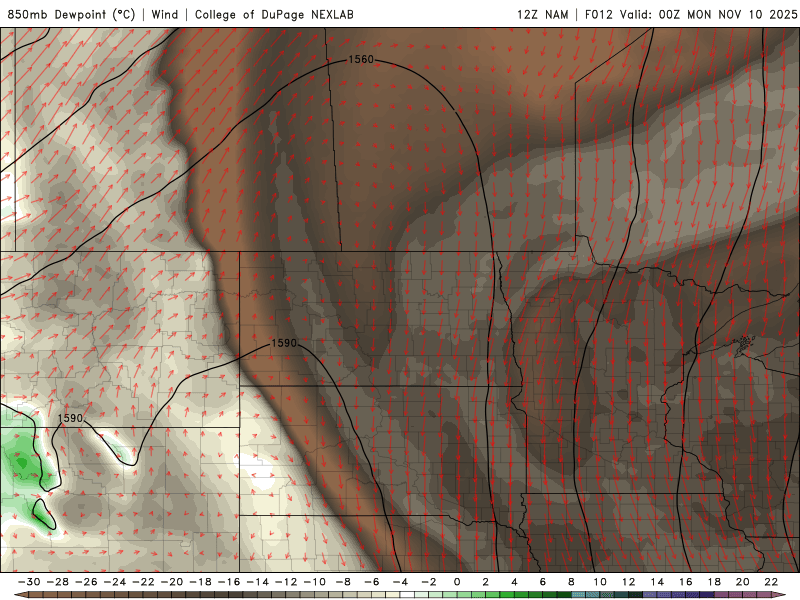Screen dimensions: 800x600
Task: Click the -18 colorbar scale label
Action: (201, 582)
